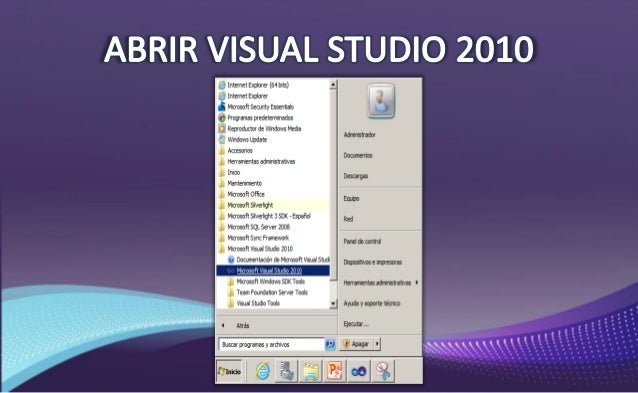The width and height of the screenshot is (638, 393).
Task: Click the Internet Explorer (64 bits) icon
Action: (x=222, y=85)
